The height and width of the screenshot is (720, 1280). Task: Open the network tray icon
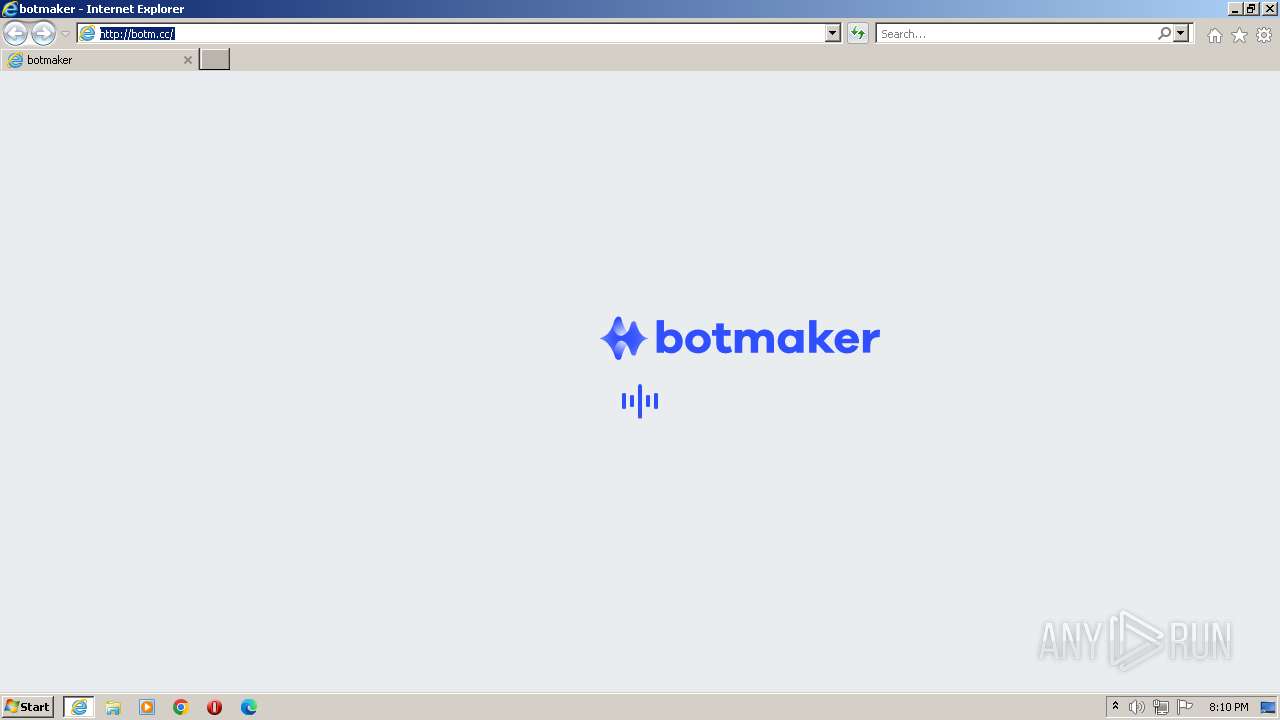pos(1161,707)
